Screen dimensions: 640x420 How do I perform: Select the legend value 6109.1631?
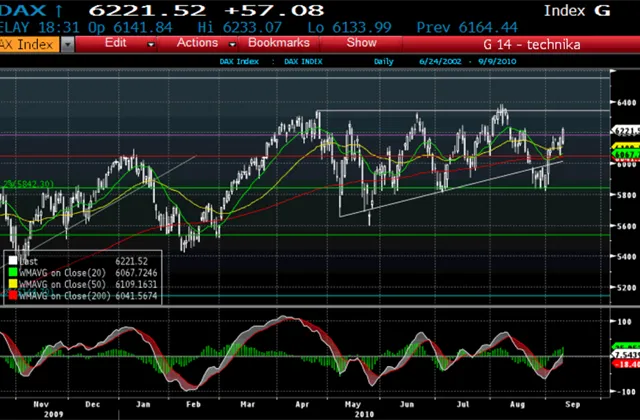(x=136, y=284)
